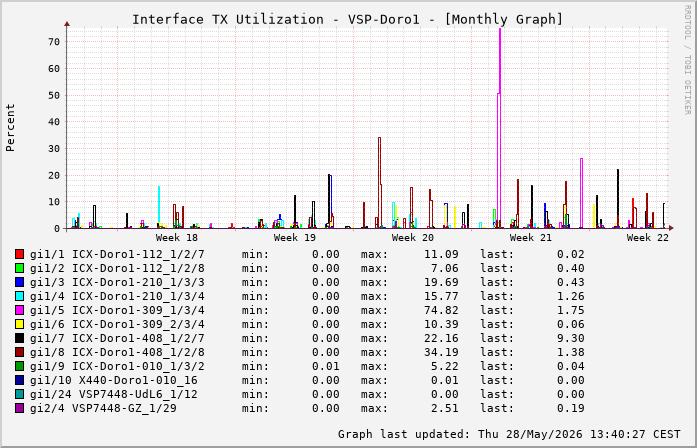Click the dark red 34 percent spike

click(379, 182)
